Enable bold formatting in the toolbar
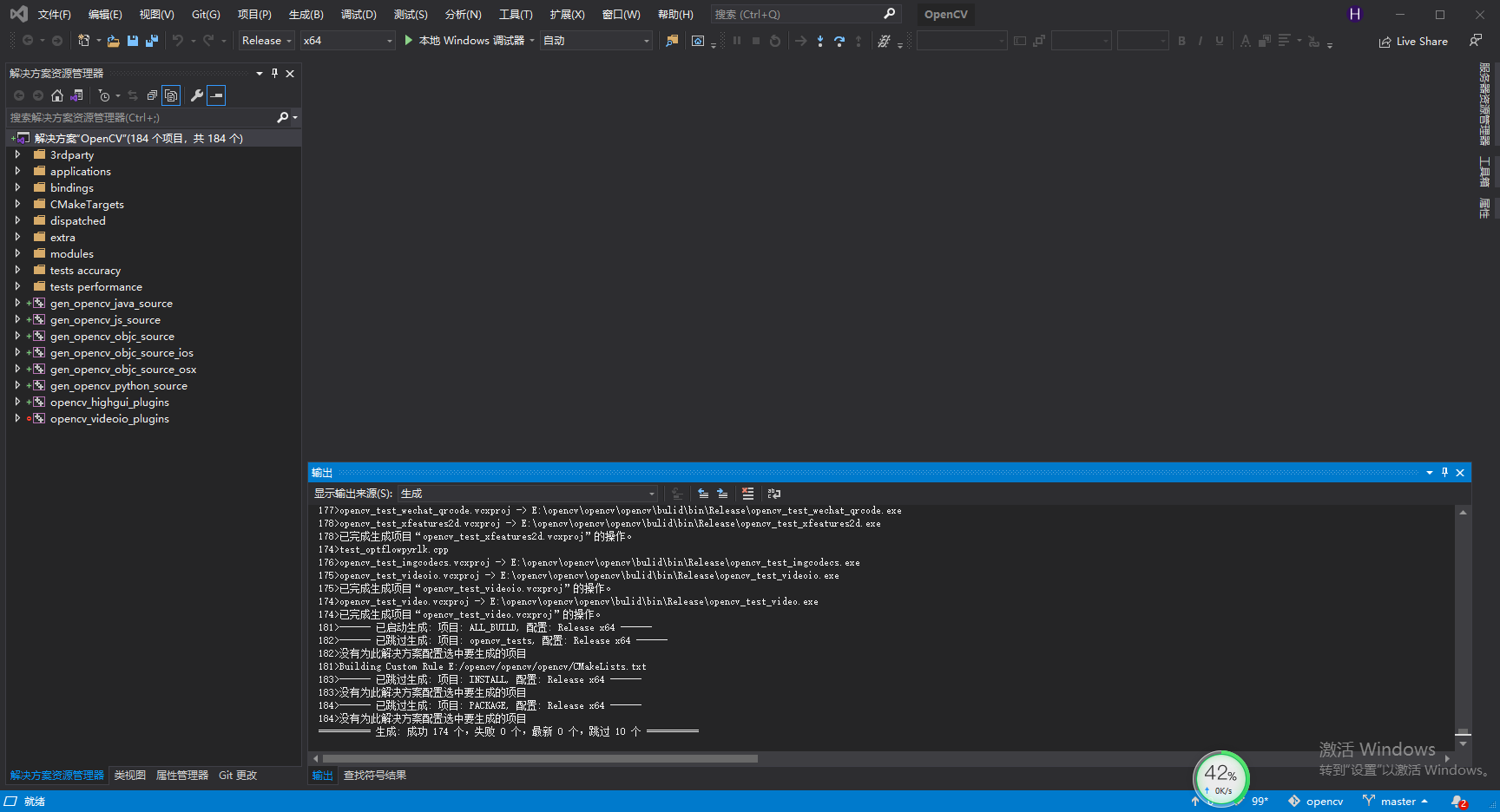The height and width of the screenshot is (812, 1500). pyautogui.click(x=1181, y=40)
